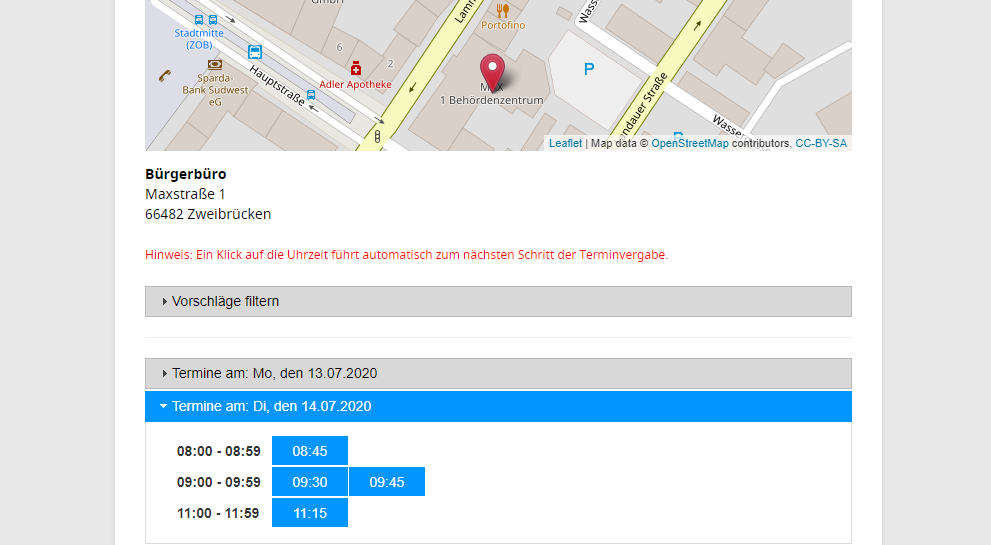Image resolution: width=991 pixels, height=545 pixels.
Task: Pick the 11:15 appointment time
Action: tap(310, 513)
